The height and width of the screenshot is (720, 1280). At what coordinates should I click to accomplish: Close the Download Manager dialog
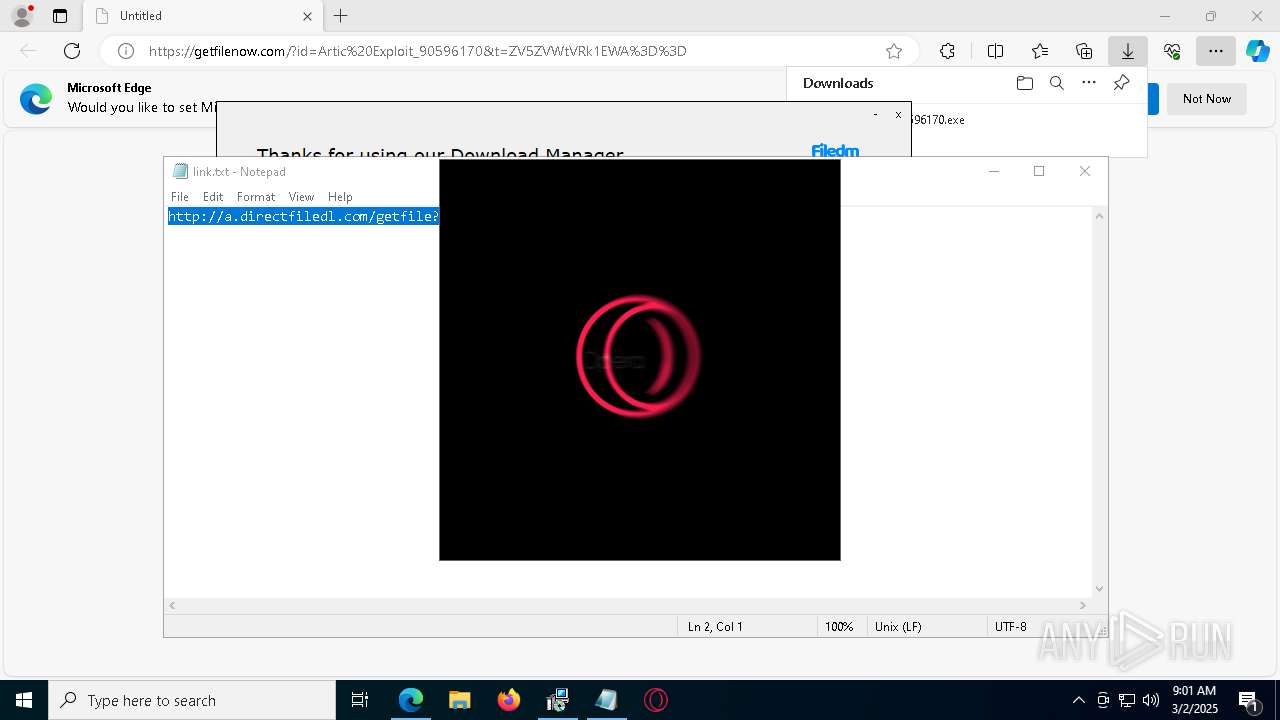[898, 115]
